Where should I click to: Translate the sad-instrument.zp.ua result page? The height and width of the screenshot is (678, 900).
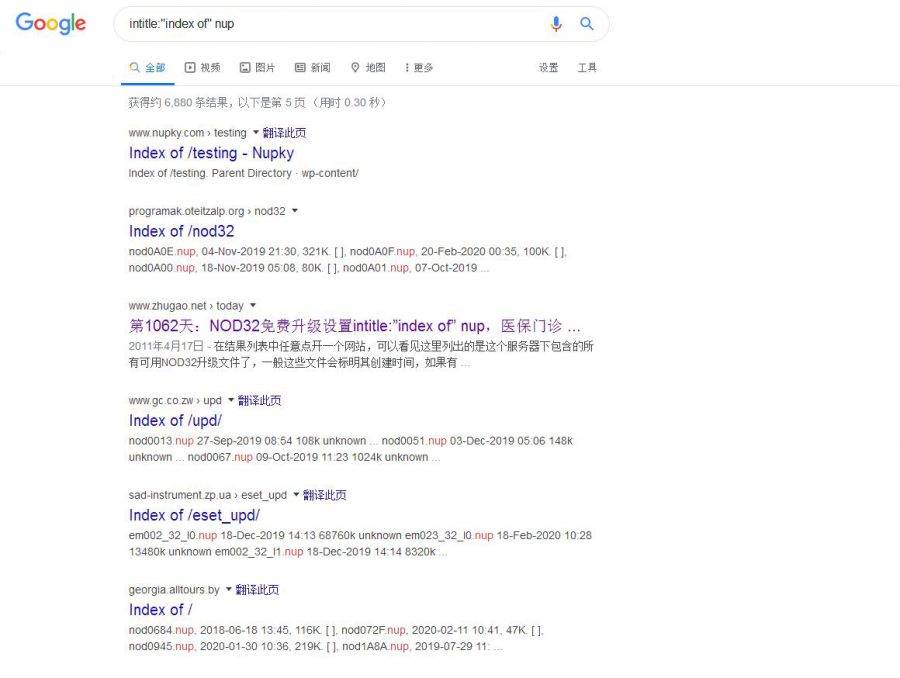[x=324, y=495]
